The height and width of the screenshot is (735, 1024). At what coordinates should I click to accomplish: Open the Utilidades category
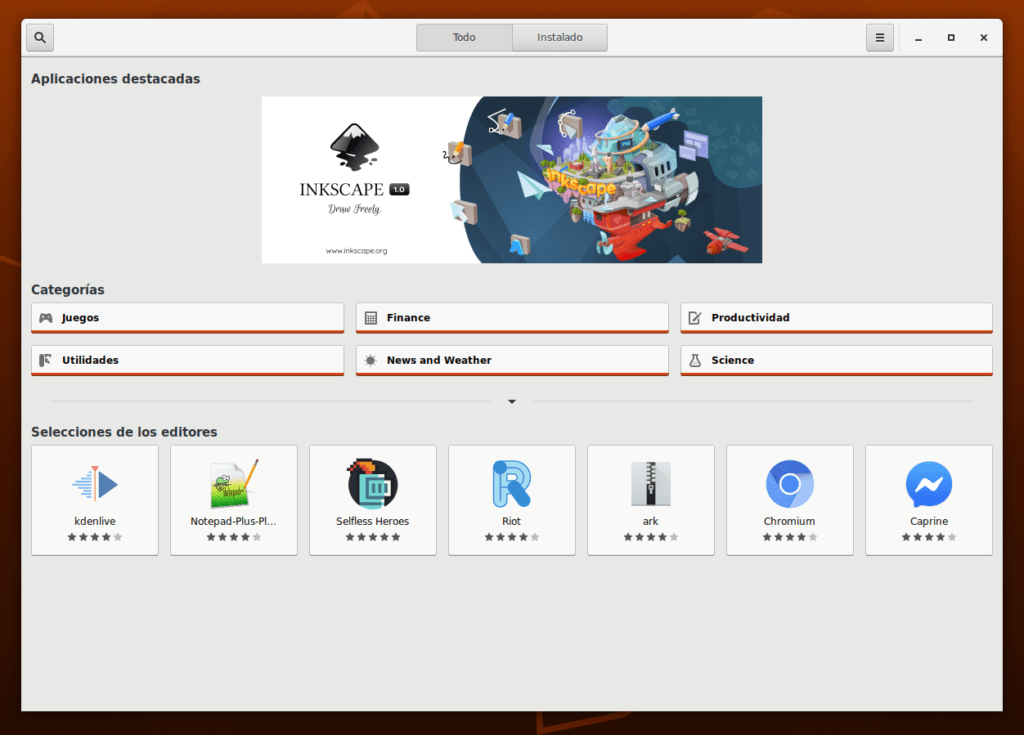[x=187, y=360]
